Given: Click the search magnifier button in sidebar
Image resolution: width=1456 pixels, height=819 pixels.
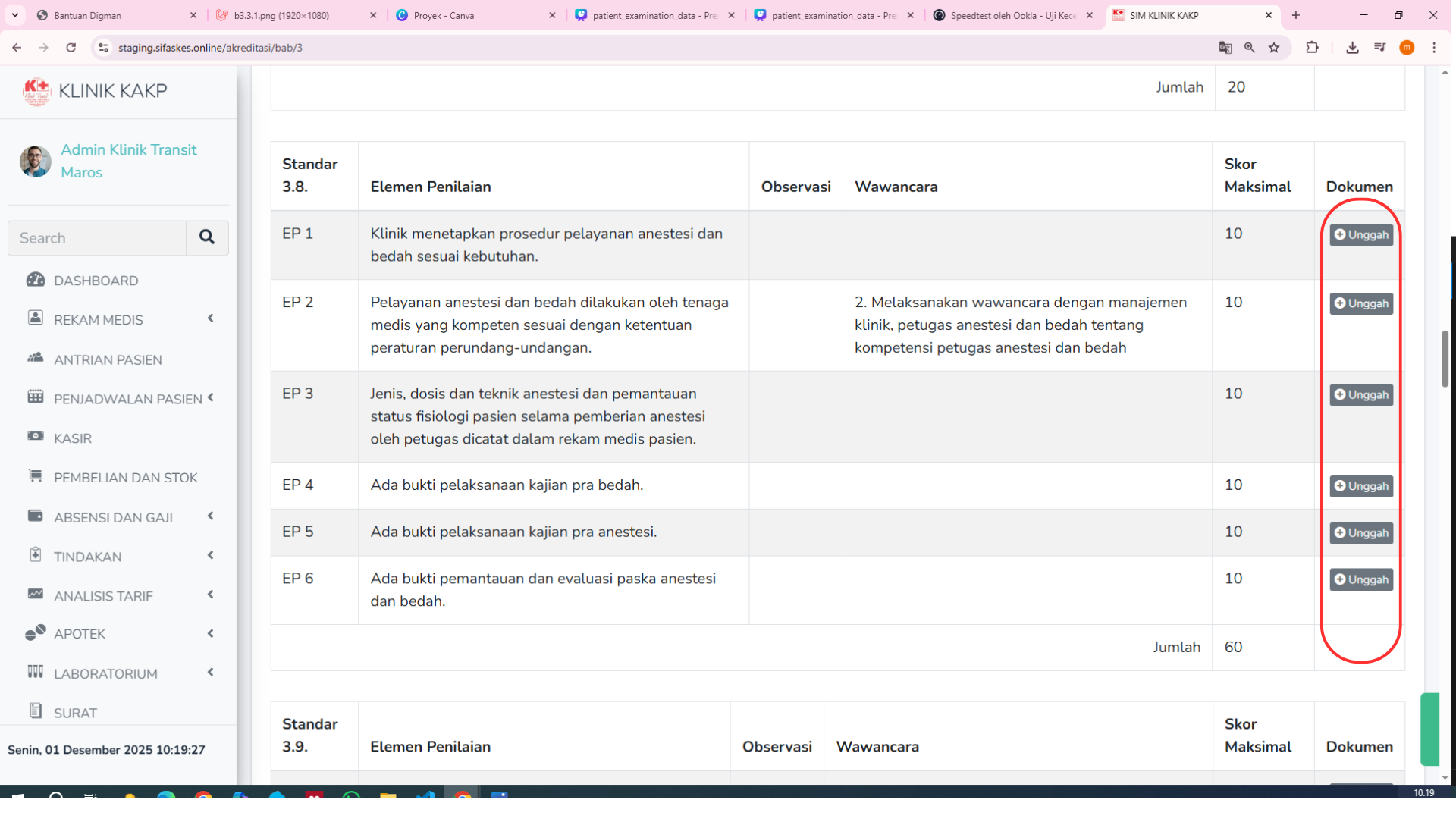Looking at the screenshot, I should tap(206, 237).
